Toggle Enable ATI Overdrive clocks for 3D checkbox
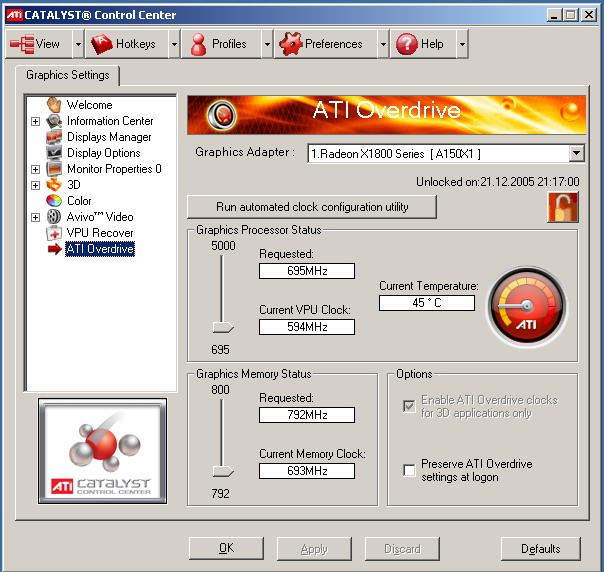Viewport: 604px width, 572px height. coord(409,406)
